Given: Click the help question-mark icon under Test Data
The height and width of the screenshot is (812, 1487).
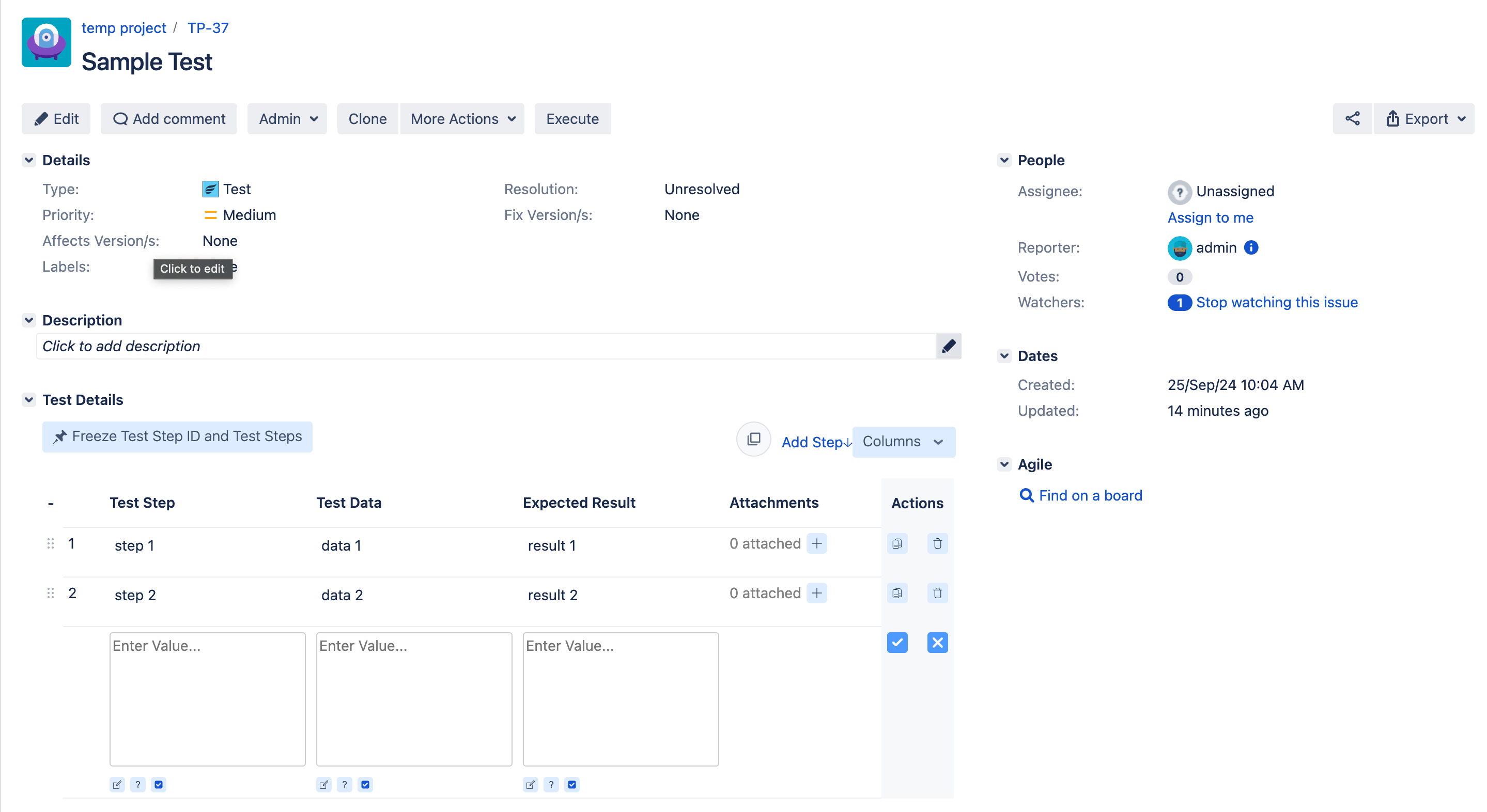Looking at the screenshot, I should tap(345, 784).
